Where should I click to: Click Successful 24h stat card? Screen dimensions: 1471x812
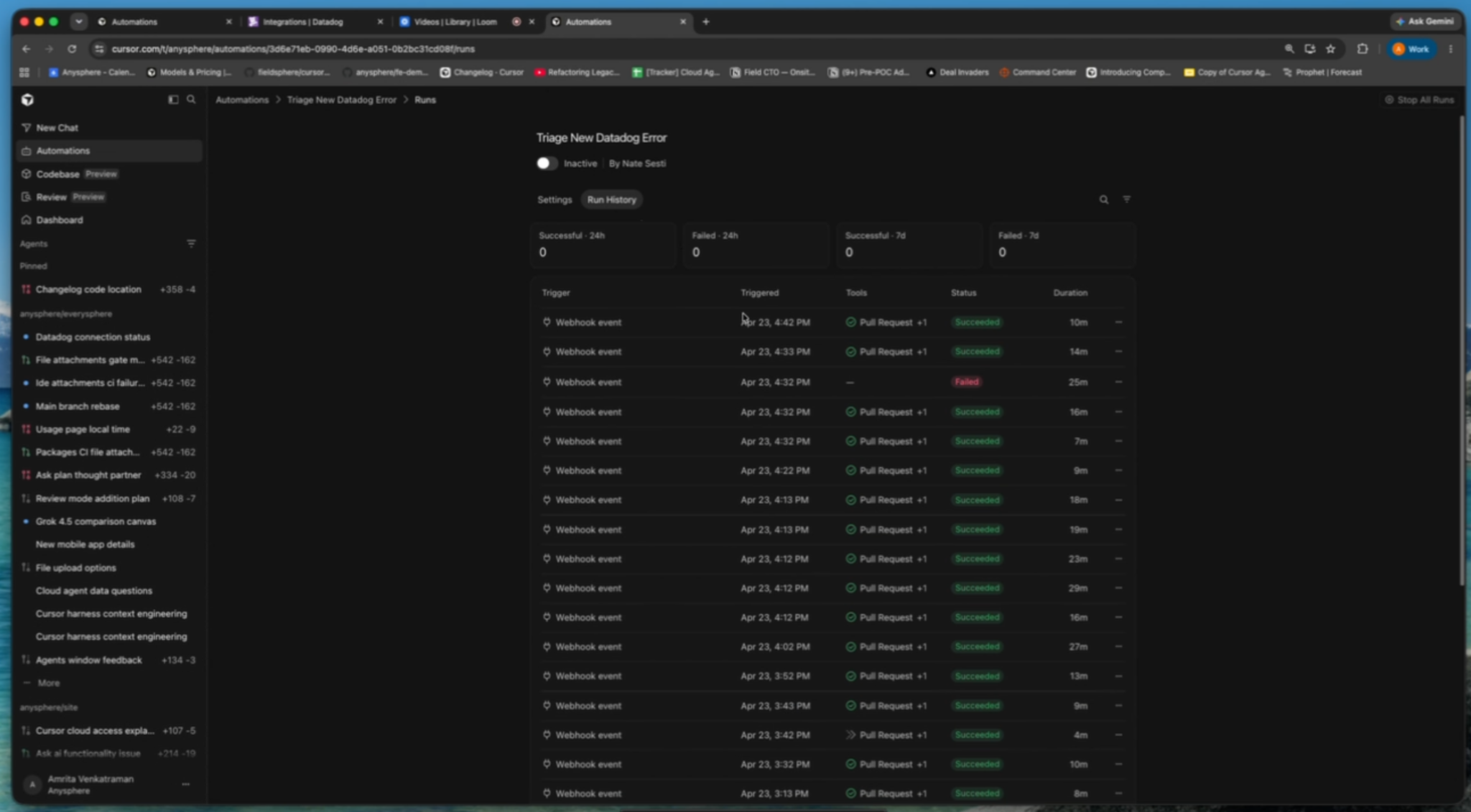pos(603,245)
